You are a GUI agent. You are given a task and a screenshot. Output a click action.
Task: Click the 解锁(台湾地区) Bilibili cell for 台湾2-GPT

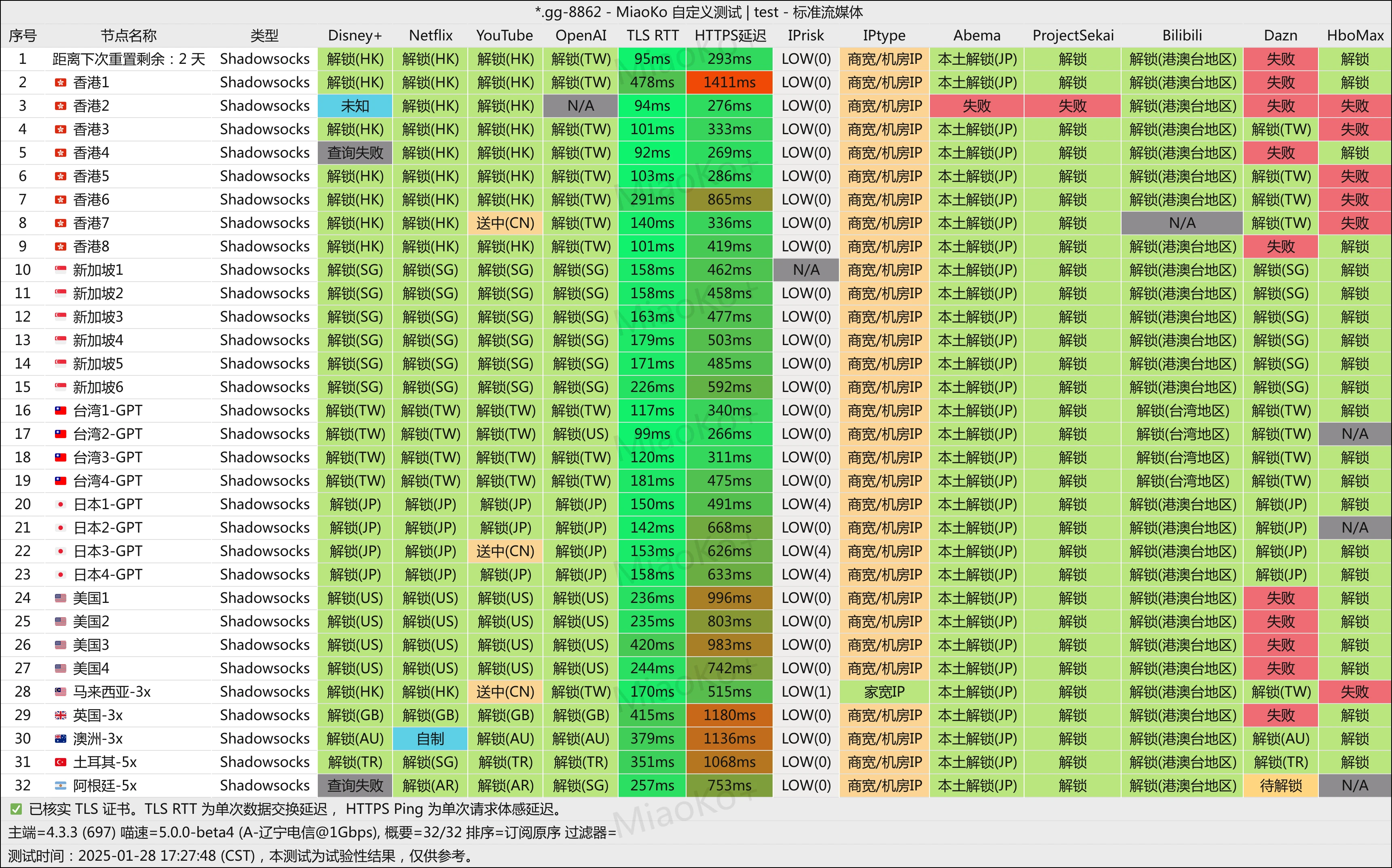click(1182, 434)
